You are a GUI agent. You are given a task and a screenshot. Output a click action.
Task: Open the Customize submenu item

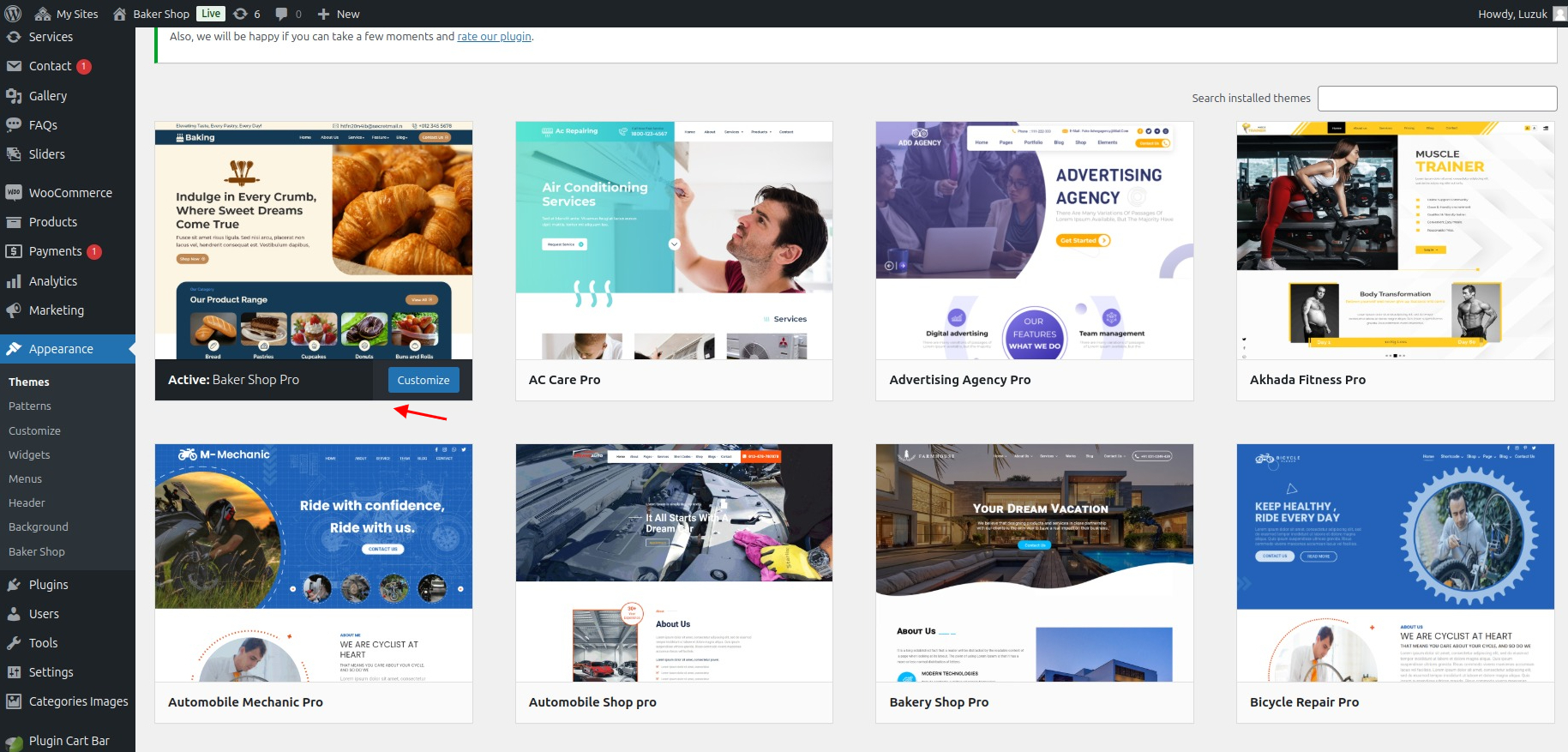pyautogui.click(x=34, y=431)
